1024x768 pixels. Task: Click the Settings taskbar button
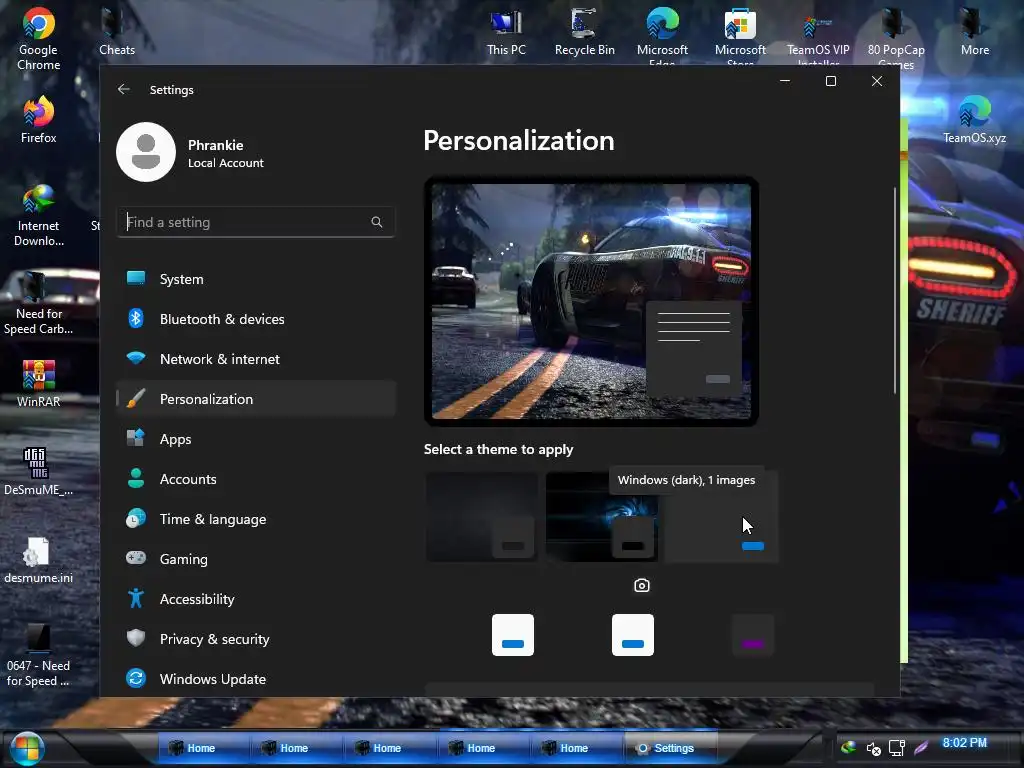pos(671,748)
